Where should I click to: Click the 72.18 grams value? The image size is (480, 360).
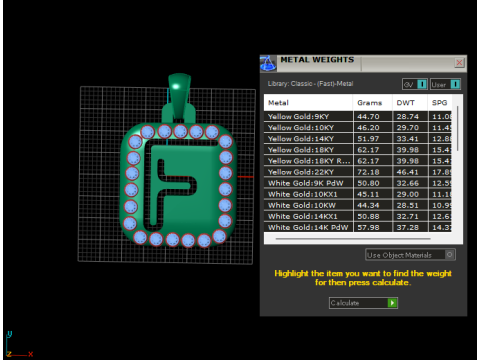(368, 172)
